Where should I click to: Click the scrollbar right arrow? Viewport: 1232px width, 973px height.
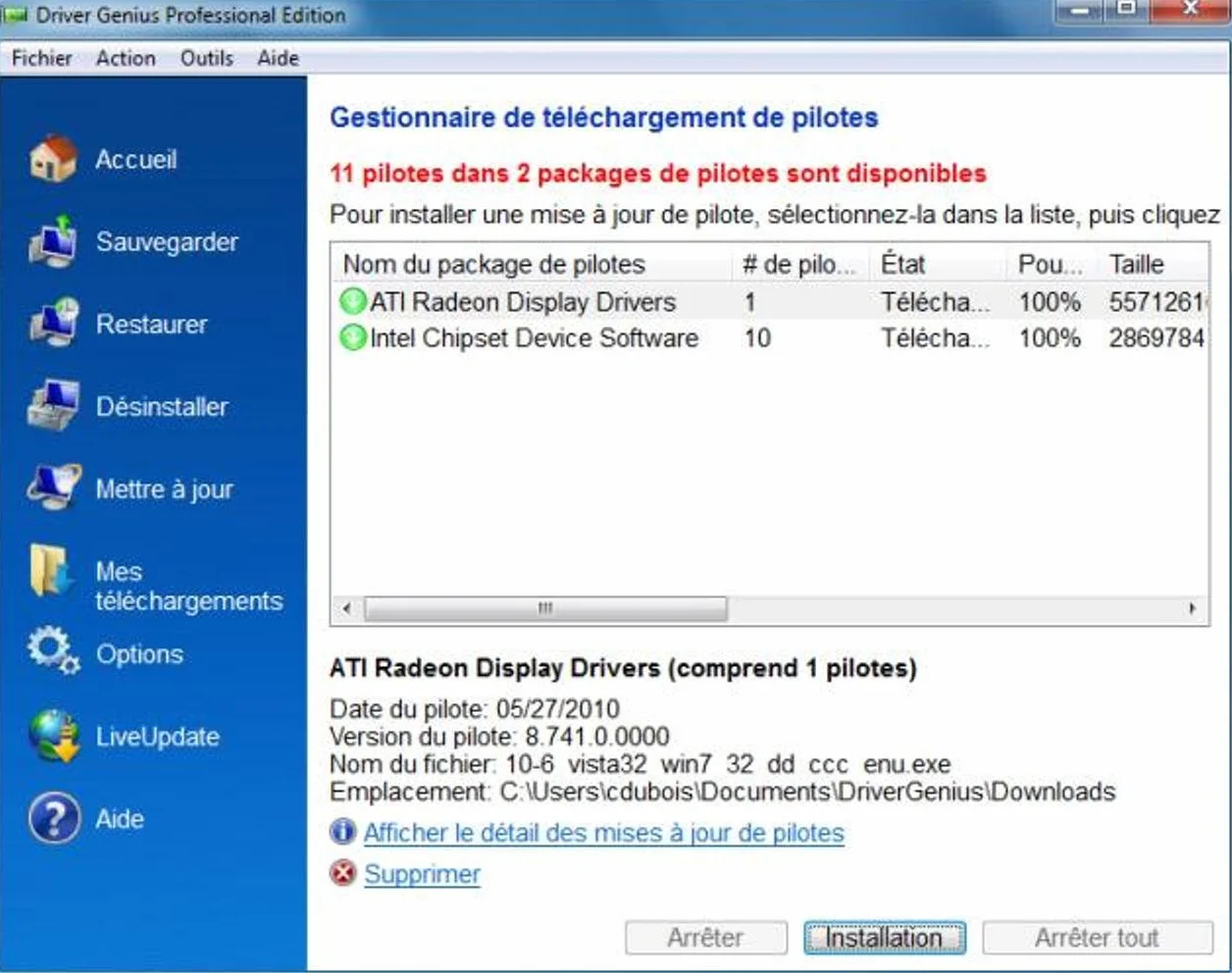[1193, 608]
